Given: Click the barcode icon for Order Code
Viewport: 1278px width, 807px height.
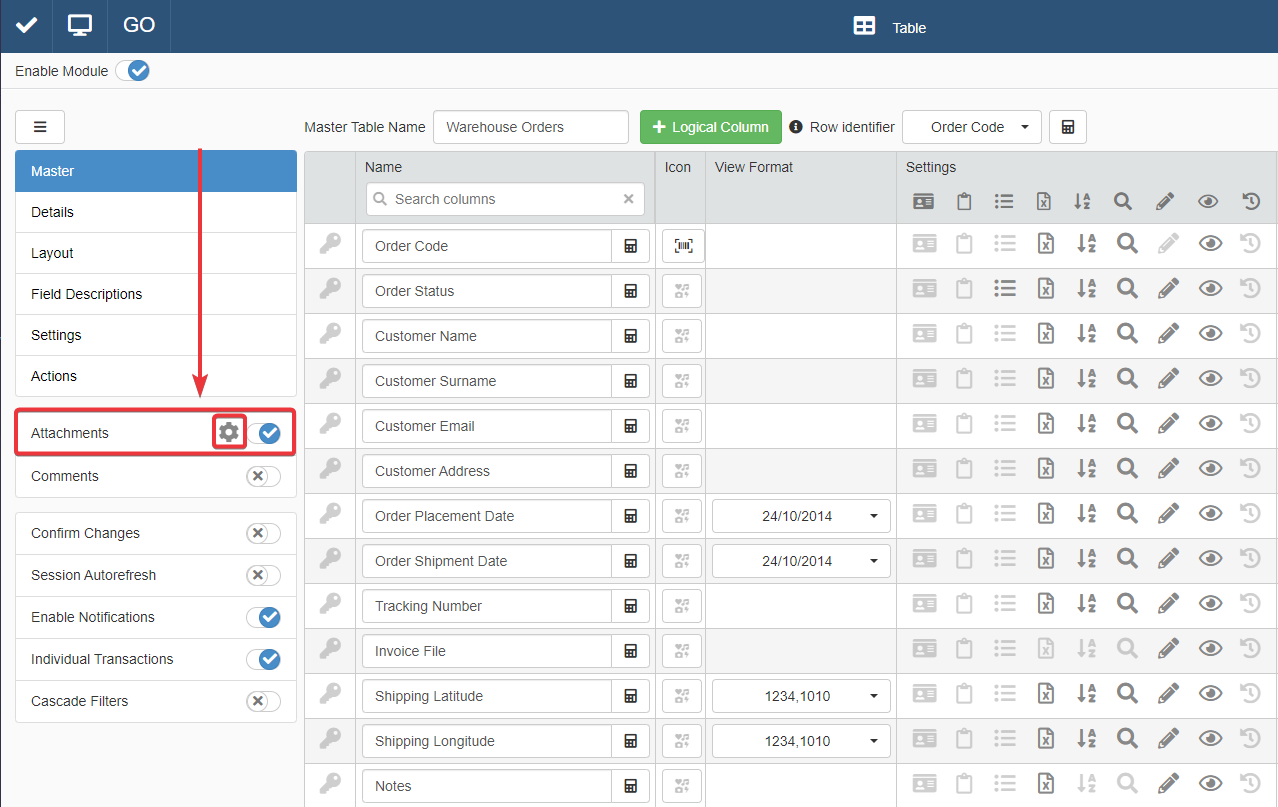Looking at the screenshot, I should point(683,246).
